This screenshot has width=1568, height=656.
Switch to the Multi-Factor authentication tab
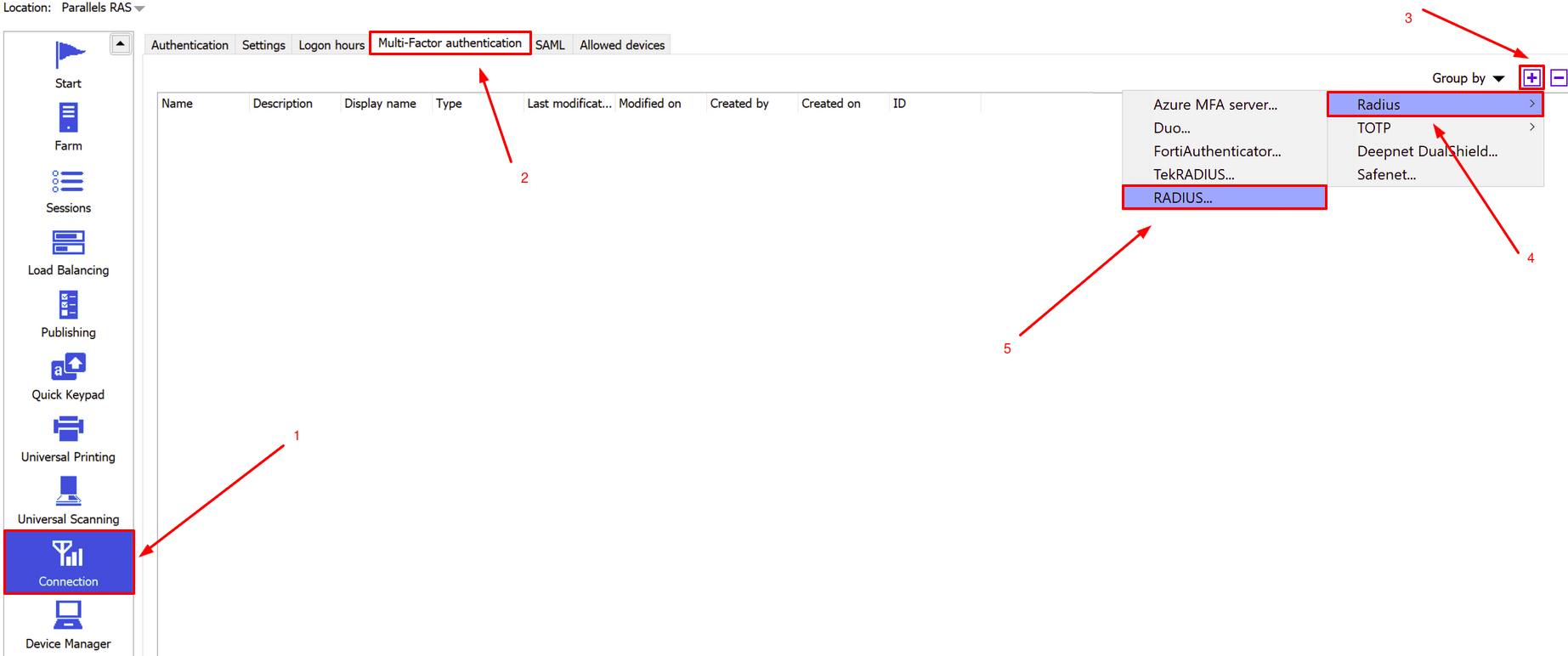click(450, 42)
